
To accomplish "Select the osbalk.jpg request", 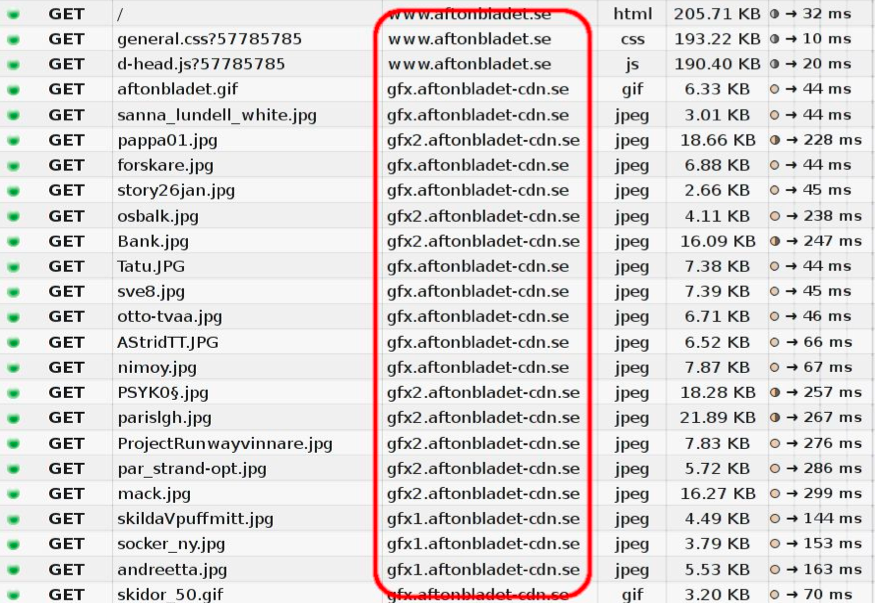I will (158, 216).
